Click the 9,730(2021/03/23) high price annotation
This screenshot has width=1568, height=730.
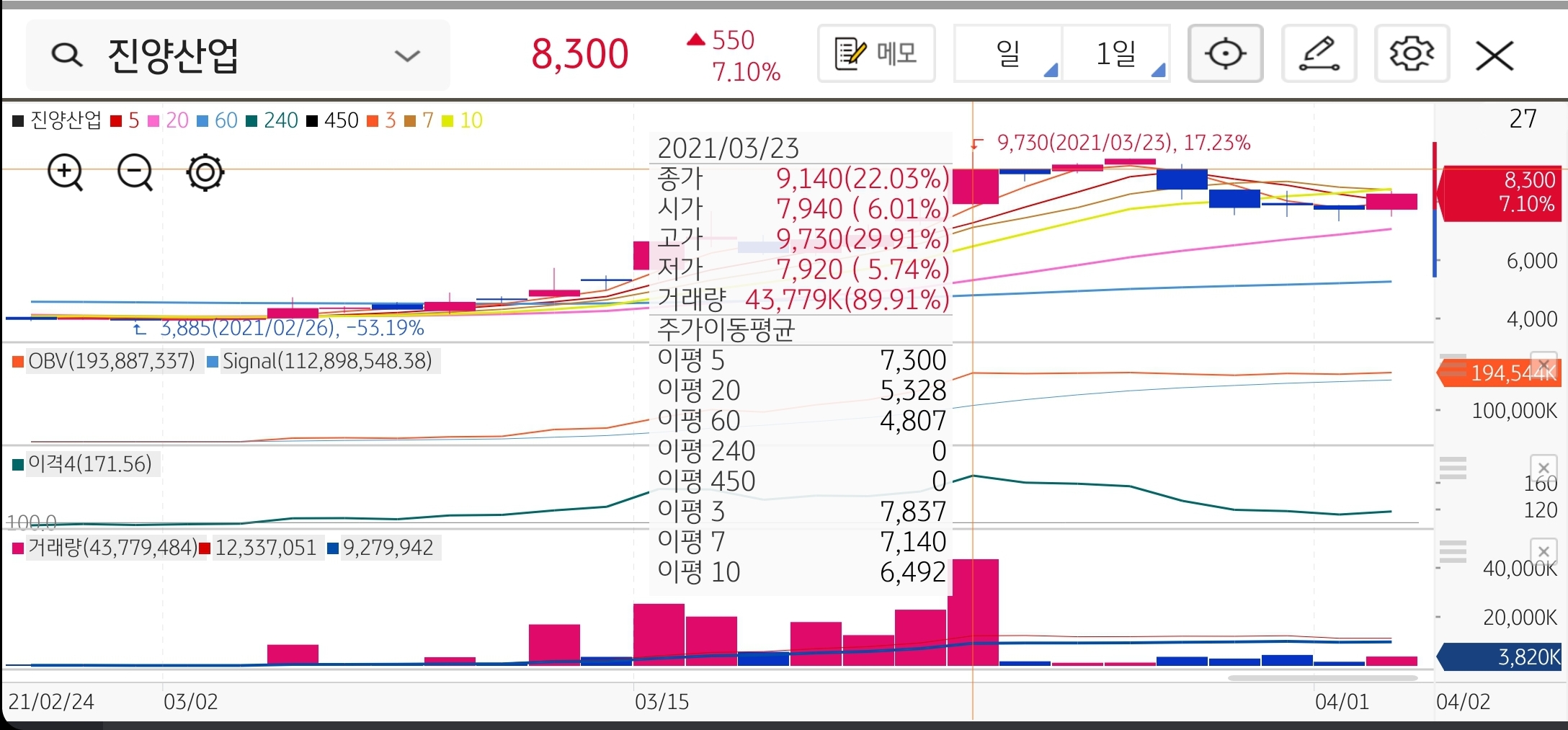point(1110,143)
